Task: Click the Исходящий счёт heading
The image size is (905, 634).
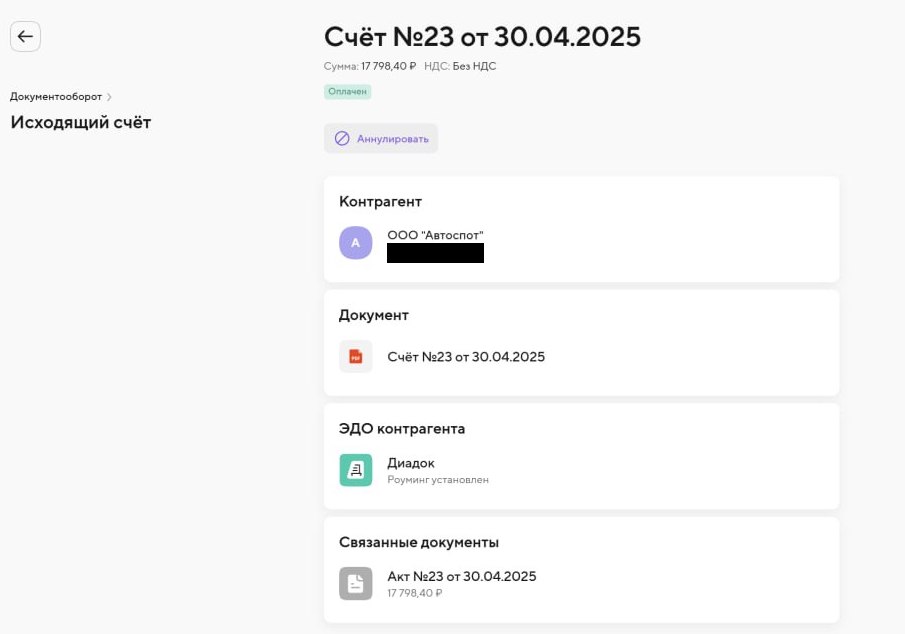Action: 80,122
